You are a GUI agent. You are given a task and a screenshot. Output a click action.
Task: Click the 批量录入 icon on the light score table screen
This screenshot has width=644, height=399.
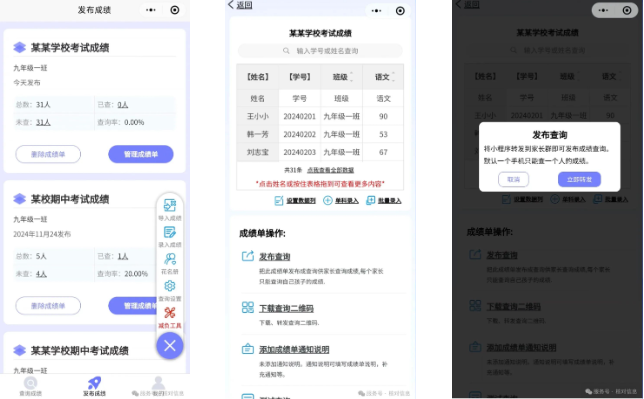(x=370, y=201)
